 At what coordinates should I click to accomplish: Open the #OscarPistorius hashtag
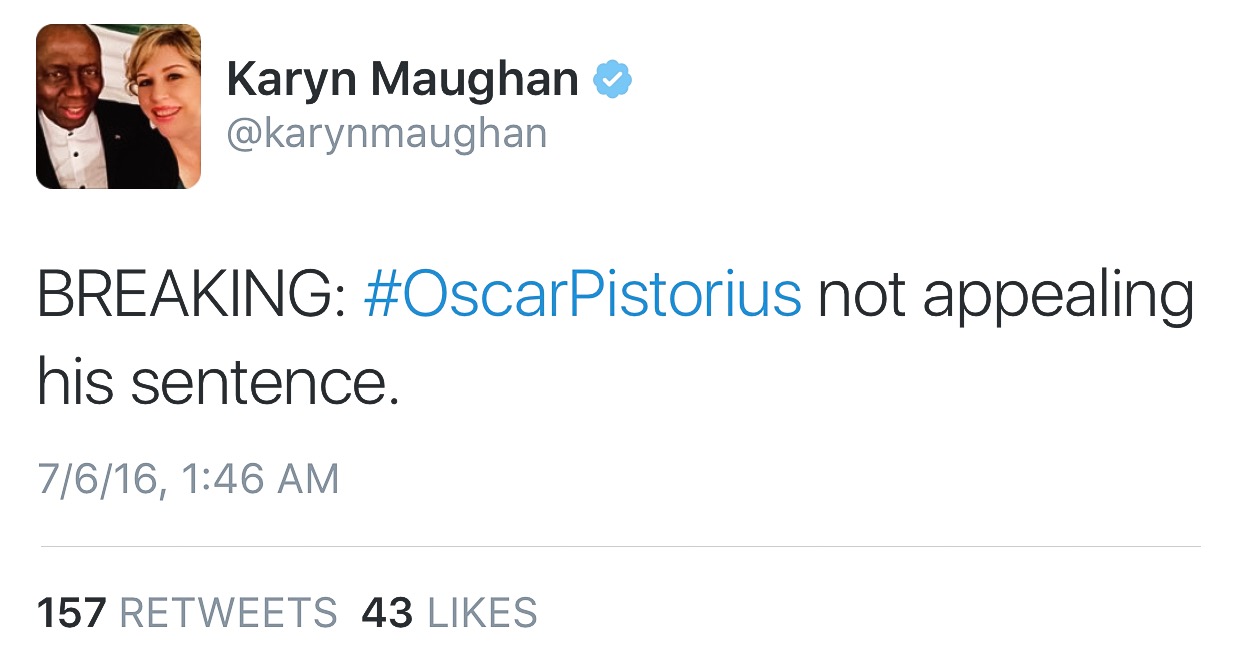tap(583, 296)
